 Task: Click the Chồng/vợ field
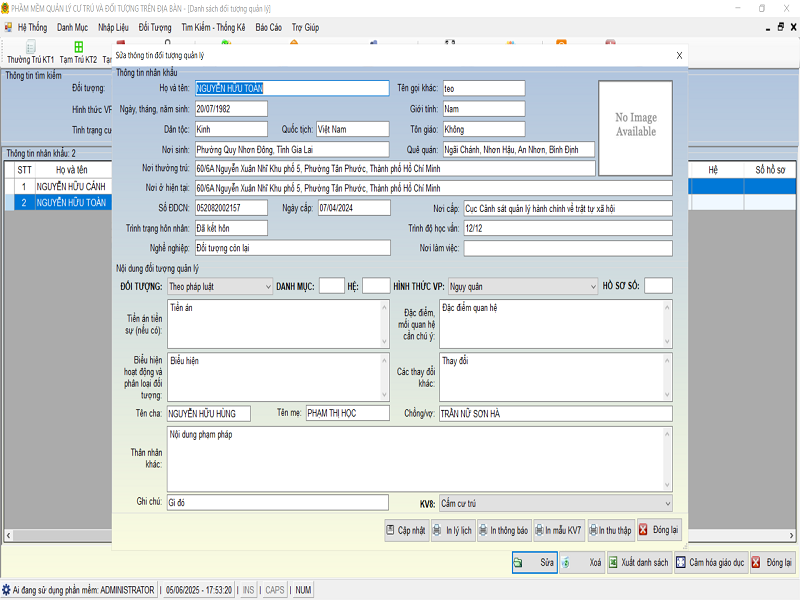pyautogui.click(x=556, y=413)
